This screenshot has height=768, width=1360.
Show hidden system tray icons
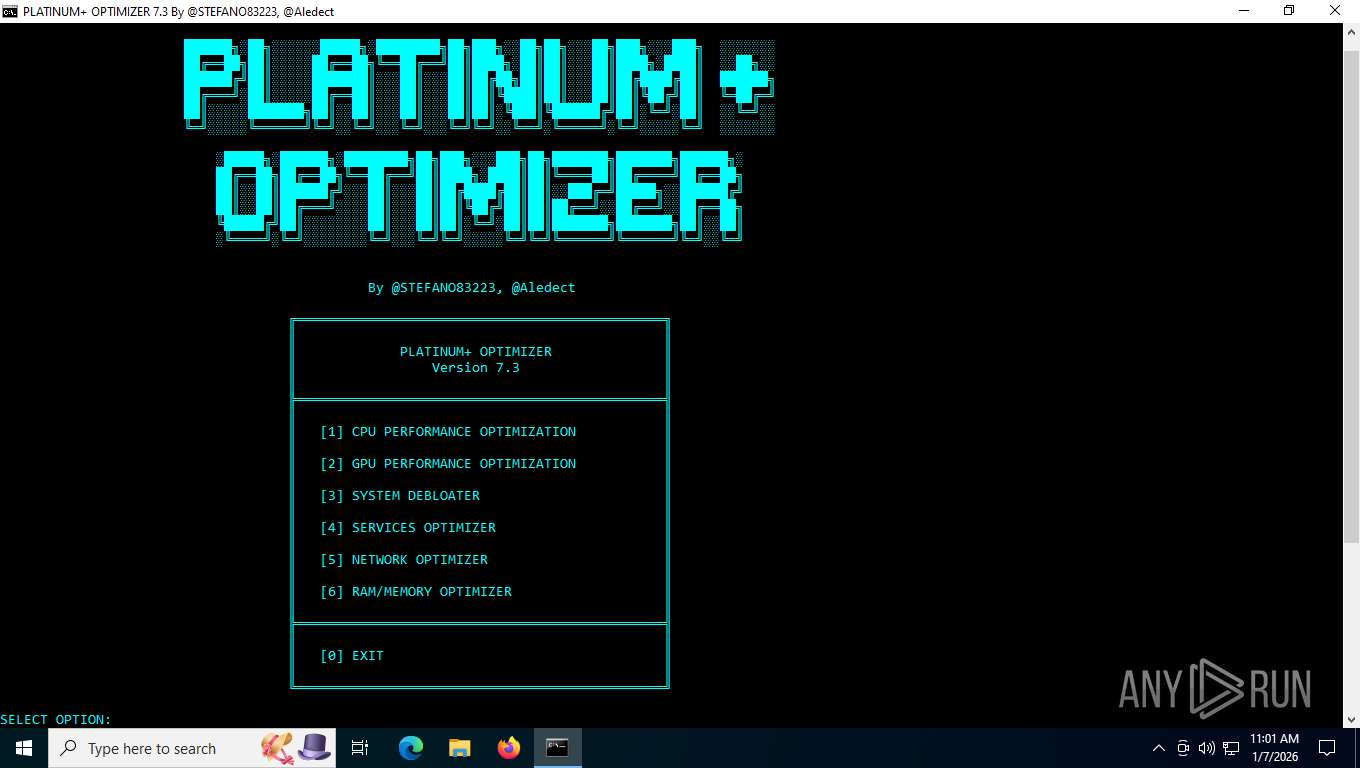tap(1159, 748)
